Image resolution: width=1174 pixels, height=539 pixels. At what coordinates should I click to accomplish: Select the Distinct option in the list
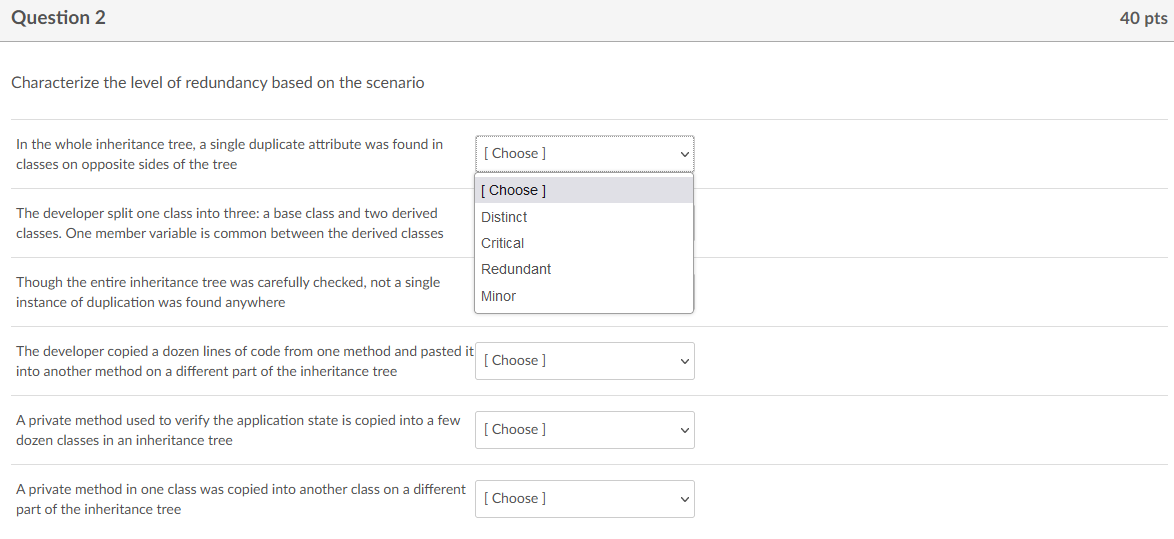point(504,217)
